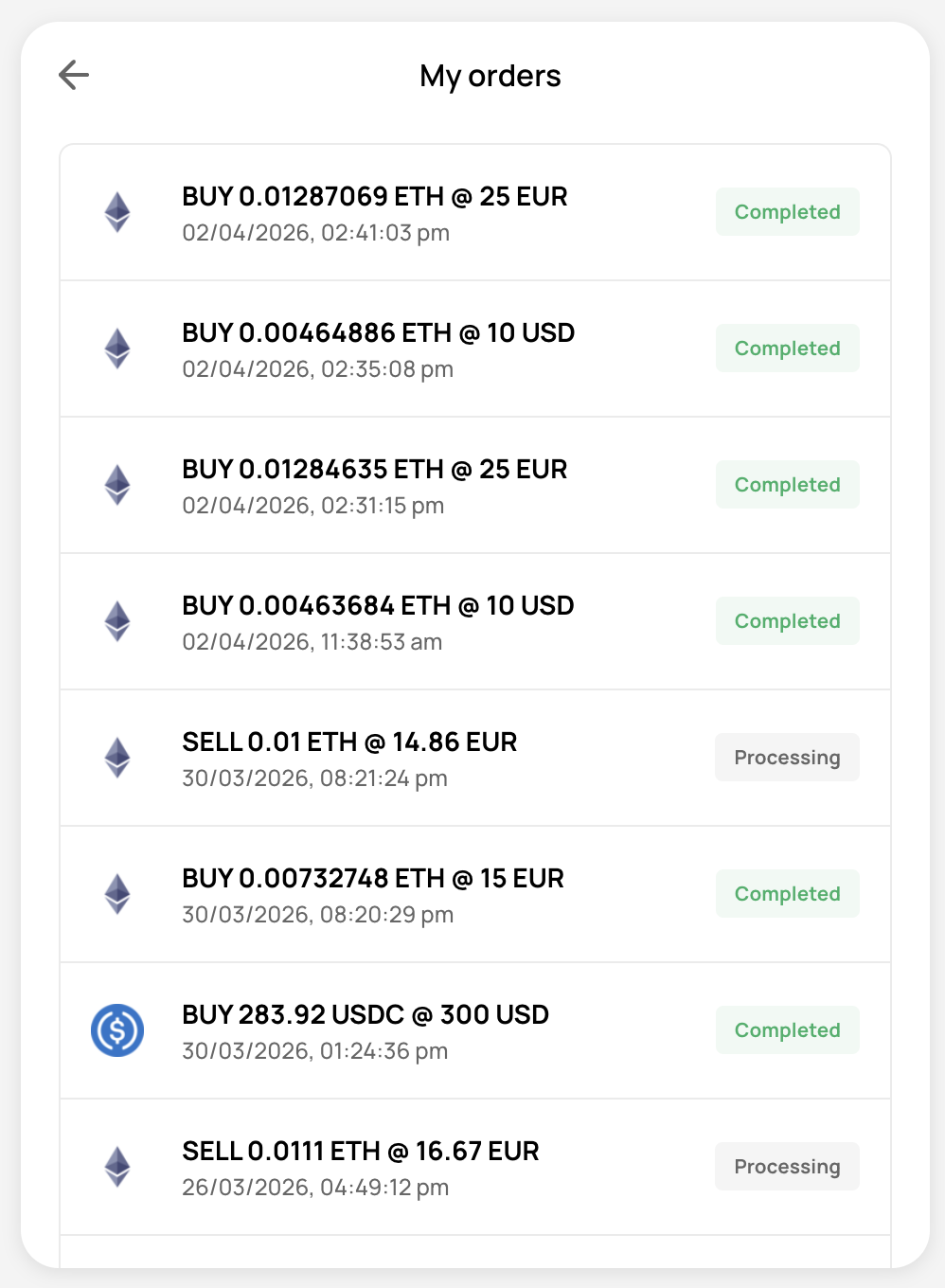
Task: Click Processing badge on SELL 0.0111 ETH order
Action: coord(787,1167)
